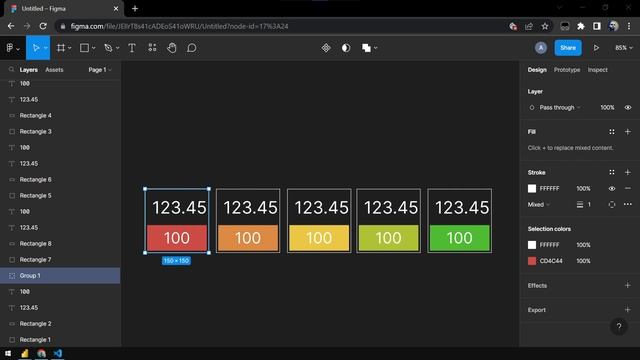Open the Resources tool
This screenshot has width=640, height=360.
click(152, 48)
